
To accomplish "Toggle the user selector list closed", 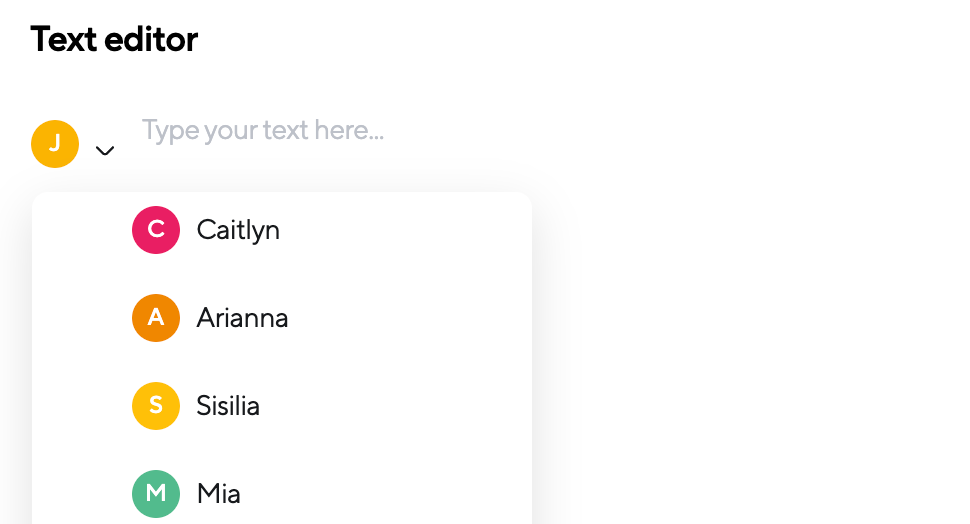I will (x=104, y=151).
